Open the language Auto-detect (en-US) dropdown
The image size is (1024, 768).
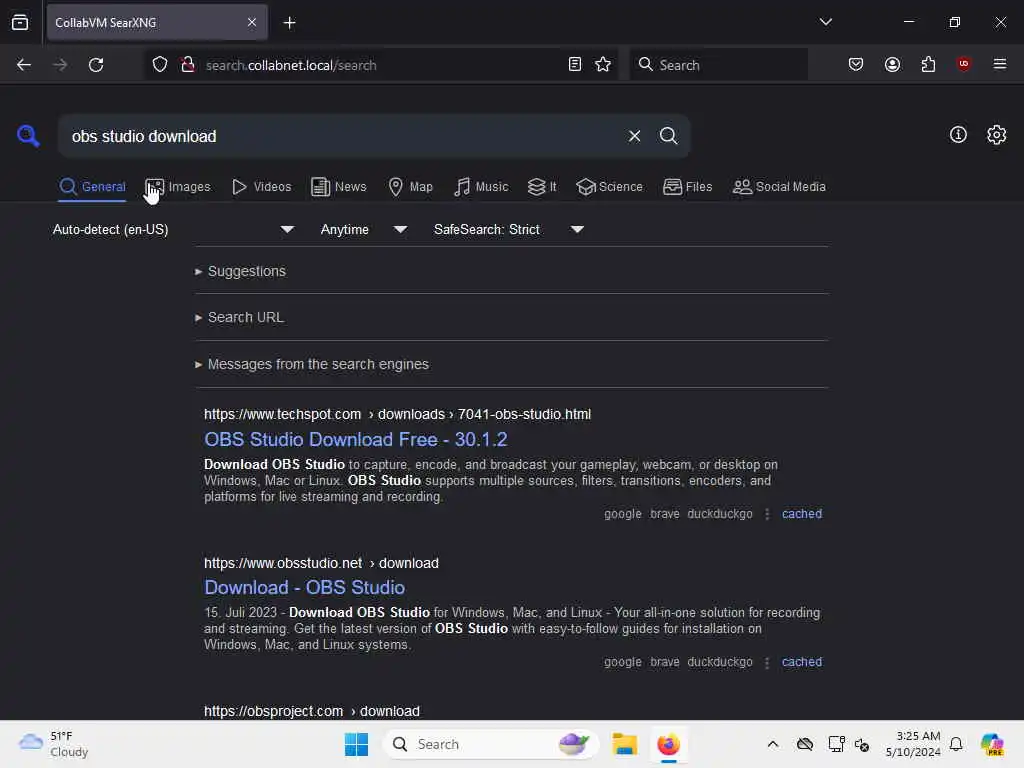(173, 229)
